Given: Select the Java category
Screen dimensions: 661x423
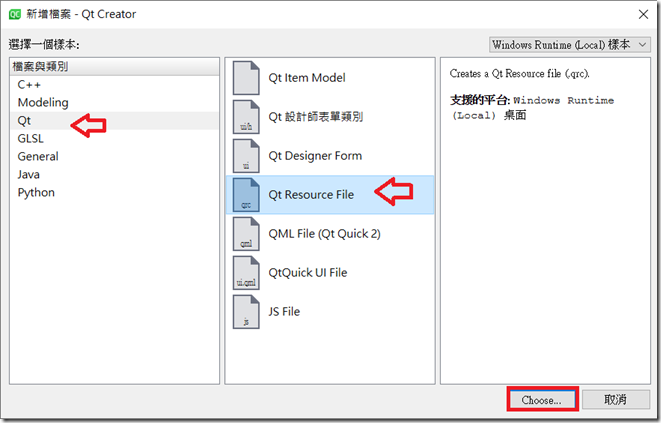Looking at the screenshot, I should point(114,175).
